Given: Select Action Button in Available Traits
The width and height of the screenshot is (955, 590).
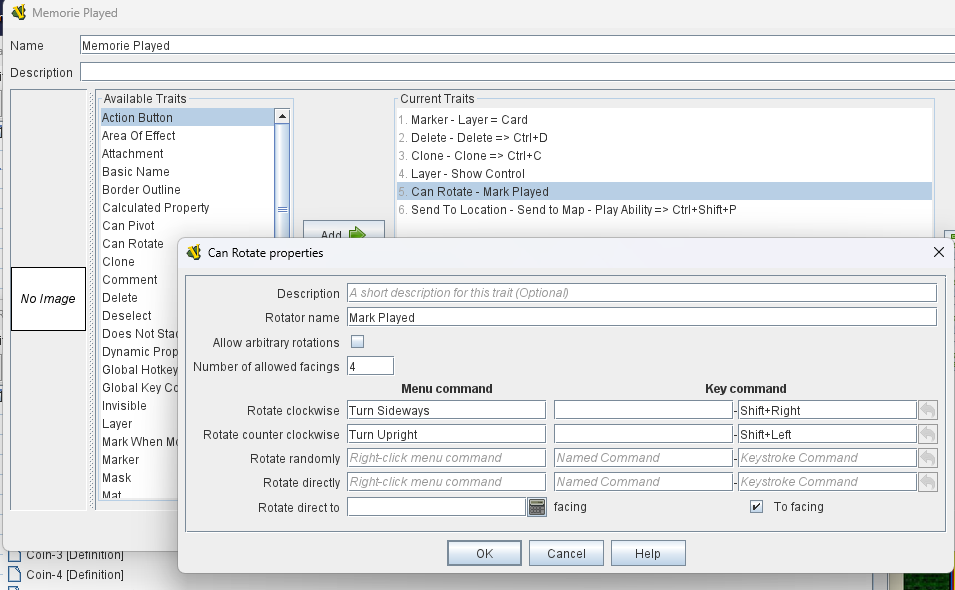Looking at the screenshot, I should (188, 118).
